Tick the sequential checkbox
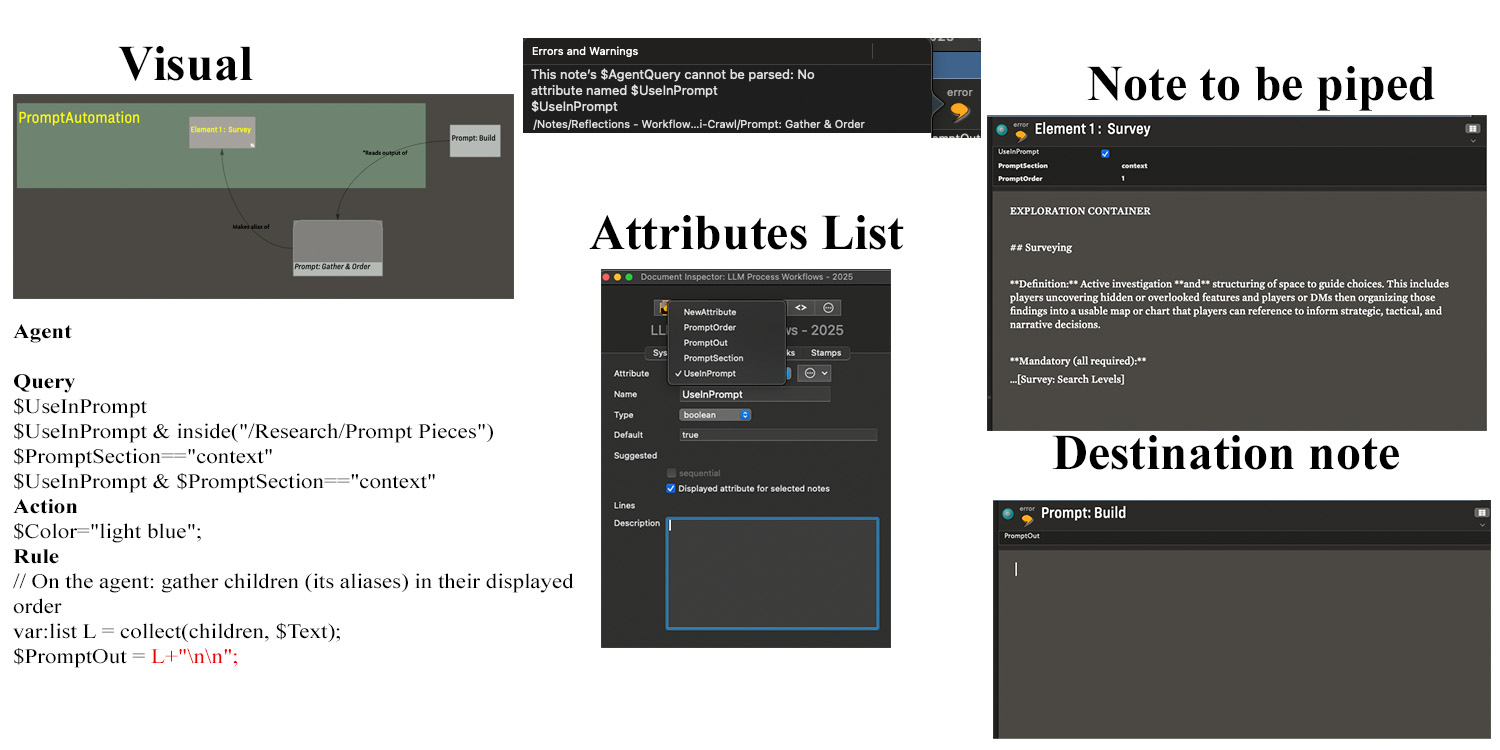Viewport: 1500px width, 750px height. tap(671, 473)
